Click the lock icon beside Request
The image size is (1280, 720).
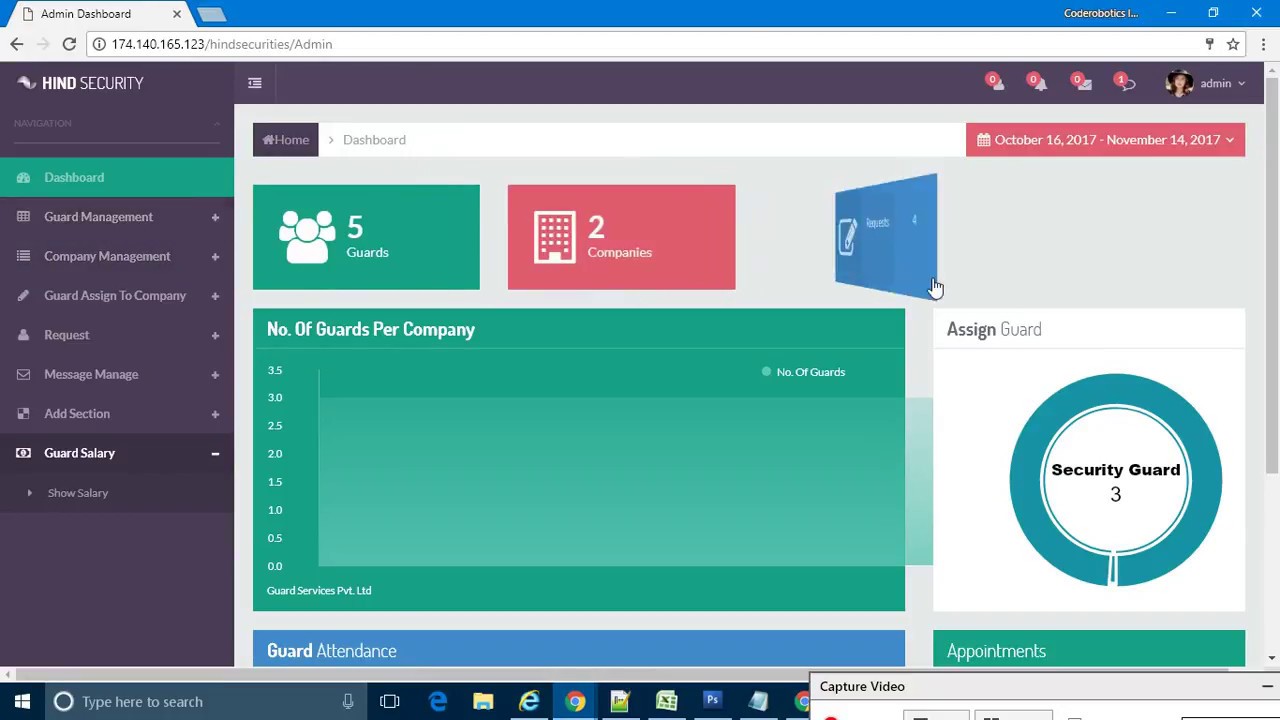pyautogui.click(x=23, y=335)
